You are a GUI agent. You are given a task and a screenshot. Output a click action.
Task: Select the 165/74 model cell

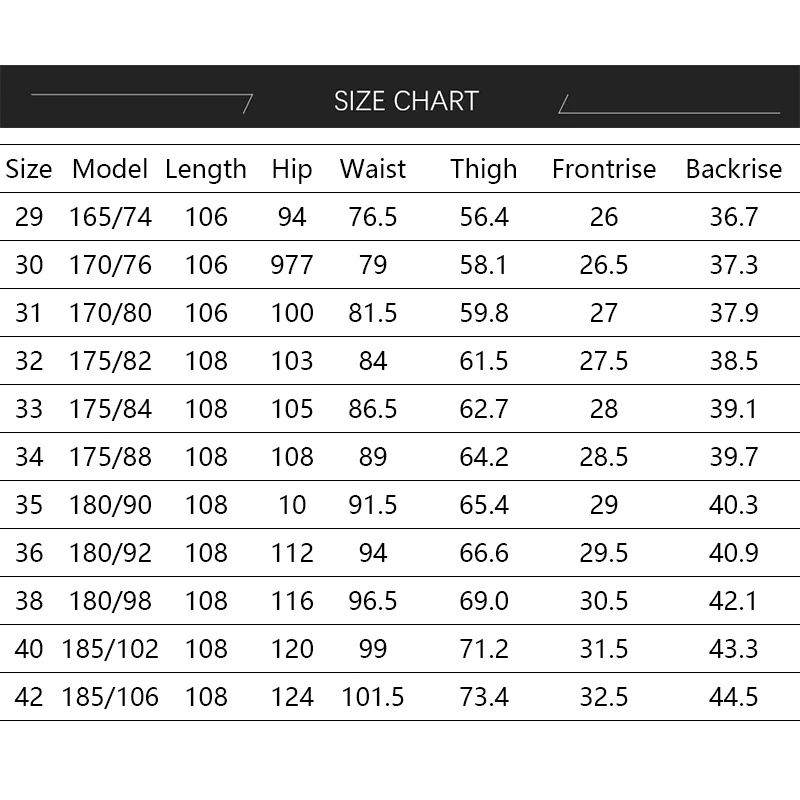tap(110, 217)
